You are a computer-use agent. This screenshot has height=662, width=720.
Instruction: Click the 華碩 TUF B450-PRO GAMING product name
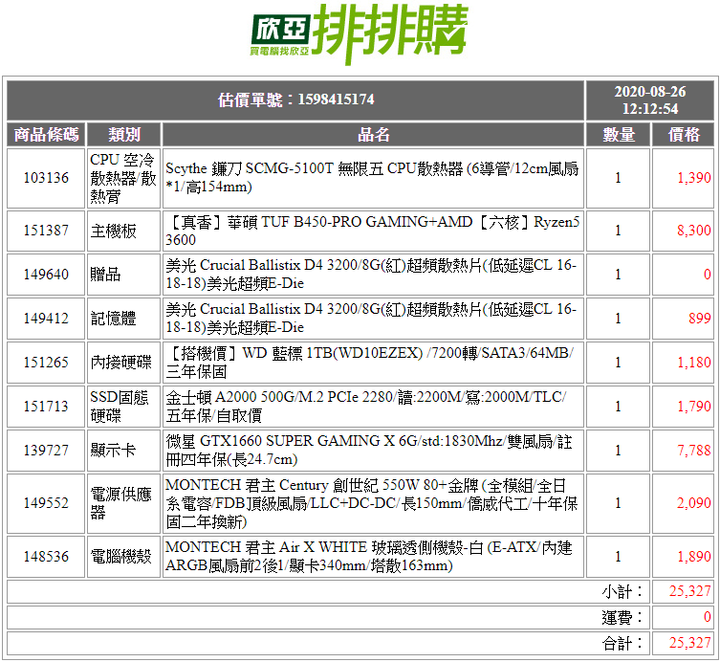(372, 230)
